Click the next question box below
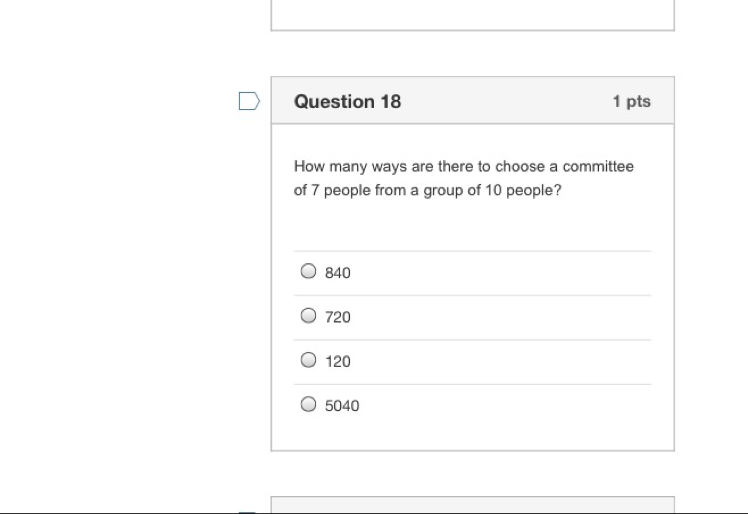748x514 pixels. (x=472, y=505)
